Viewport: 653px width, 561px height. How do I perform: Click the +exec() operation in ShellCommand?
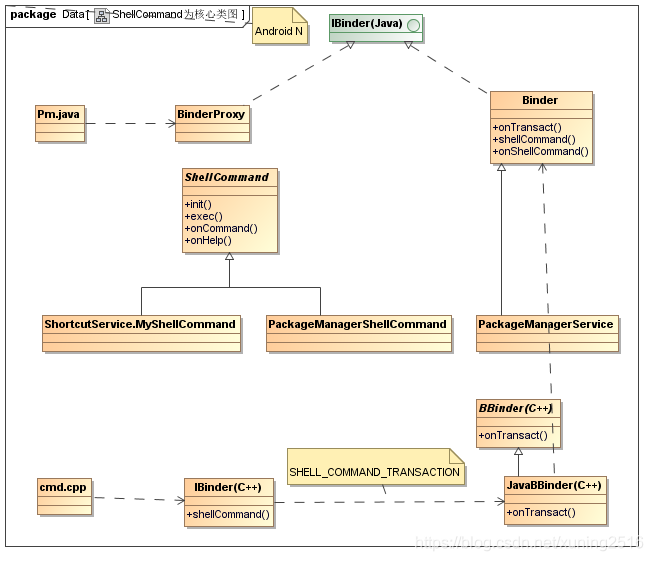pyautogui.click(x=204, y=217)
